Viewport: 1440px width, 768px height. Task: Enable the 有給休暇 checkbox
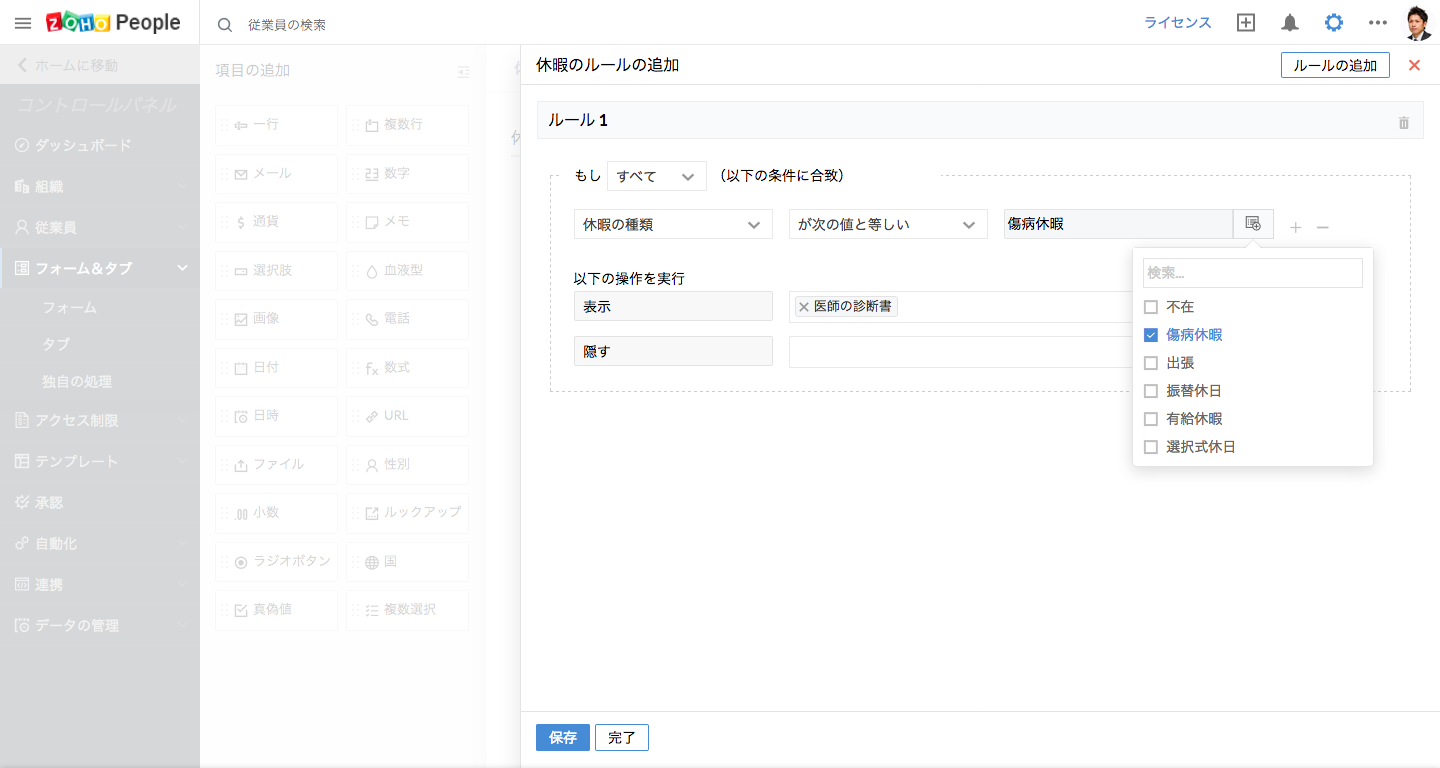[1151, 419]
